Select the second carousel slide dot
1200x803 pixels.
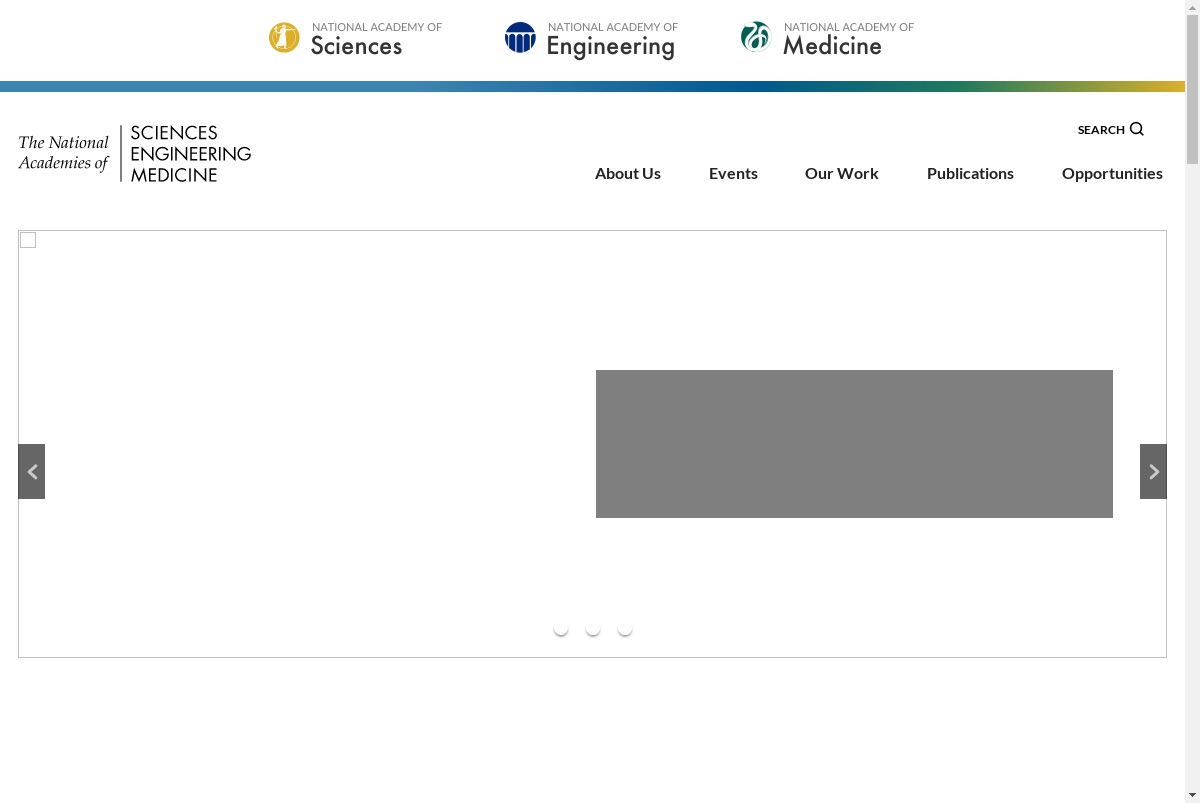[593, 628]
